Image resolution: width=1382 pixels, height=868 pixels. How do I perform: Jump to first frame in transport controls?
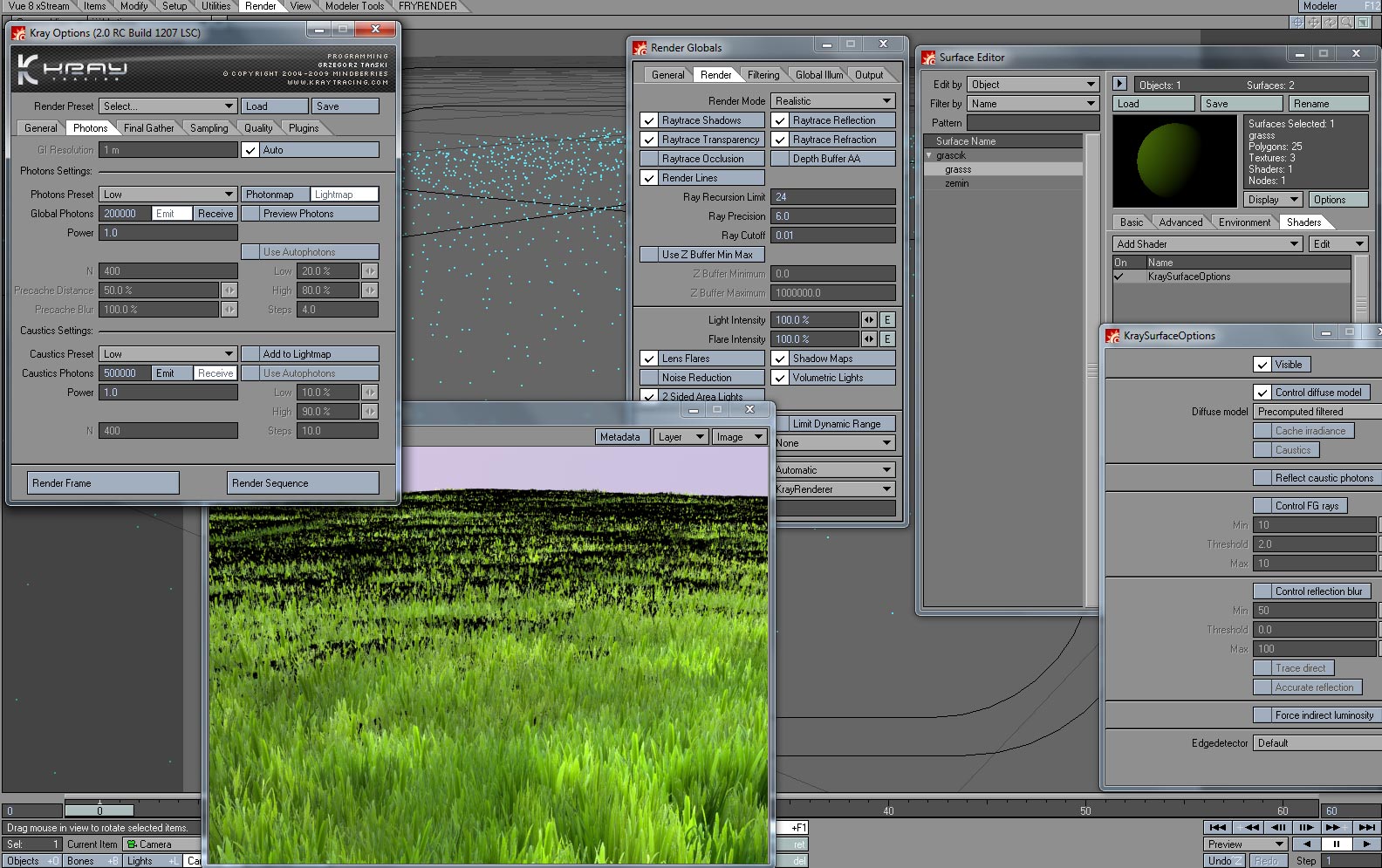click(x=1217, y=827)
